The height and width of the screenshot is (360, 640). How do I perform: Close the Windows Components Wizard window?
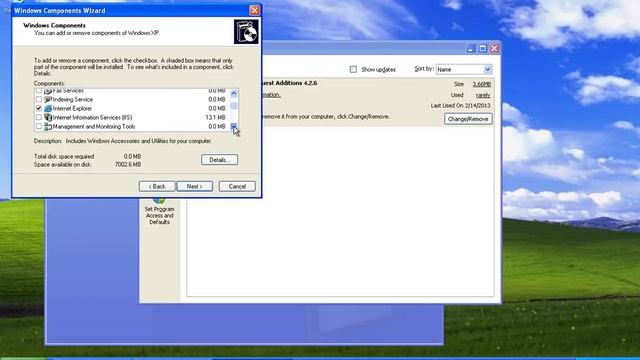tap(254, 10)
